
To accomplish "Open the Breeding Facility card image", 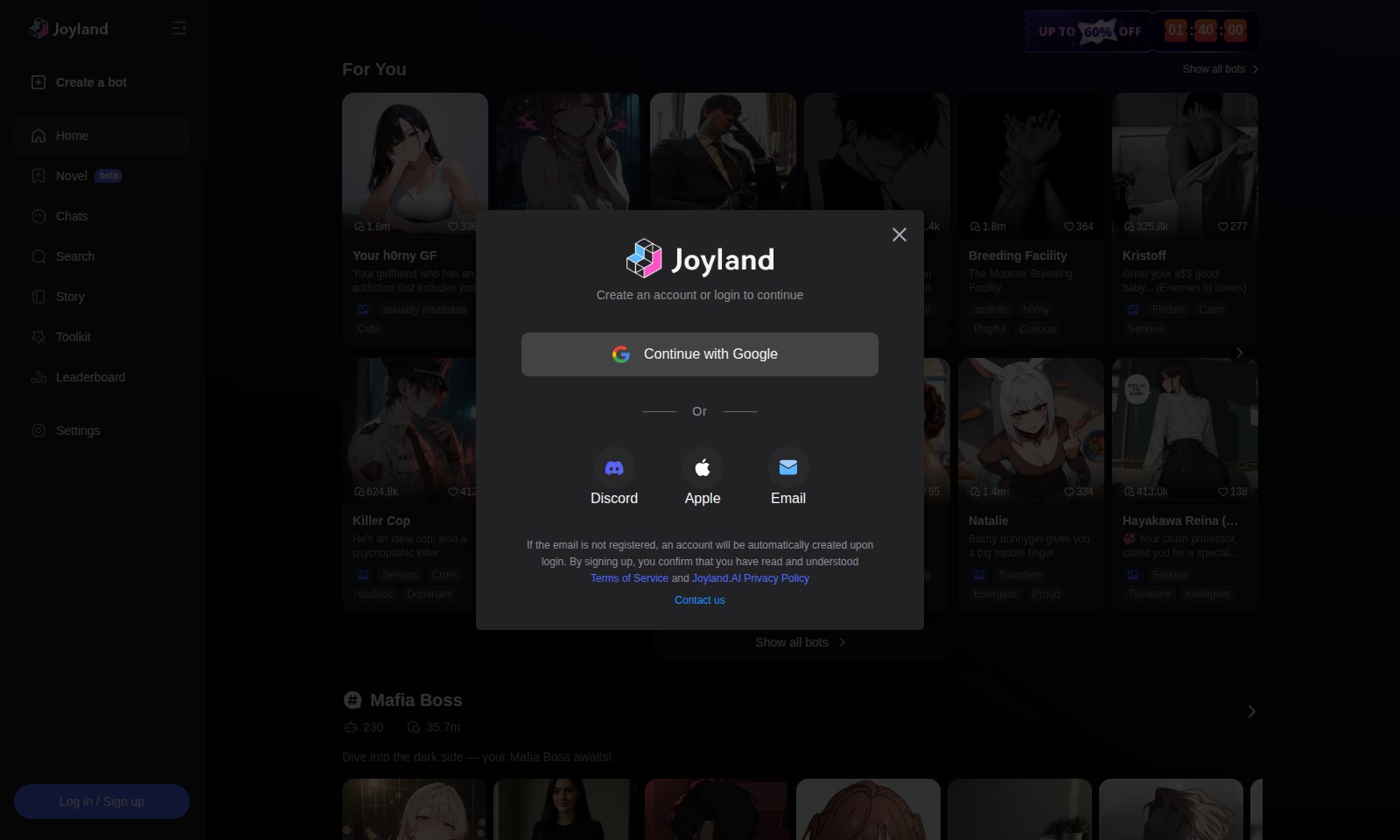I will point(1031,164).
